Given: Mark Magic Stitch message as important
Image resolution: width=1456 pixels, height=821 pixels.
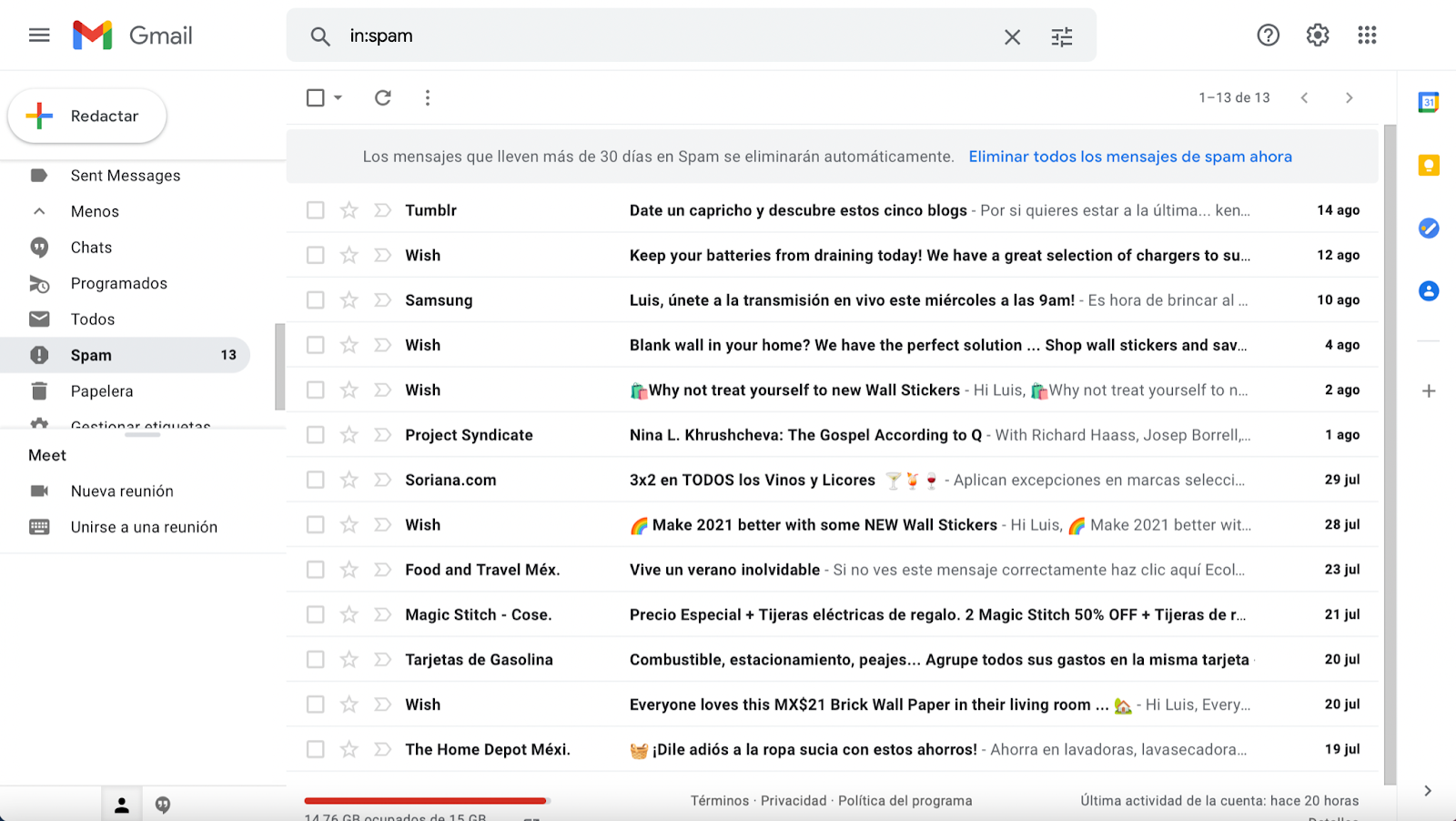Looking at the screenshot, I should pos(382,614).
